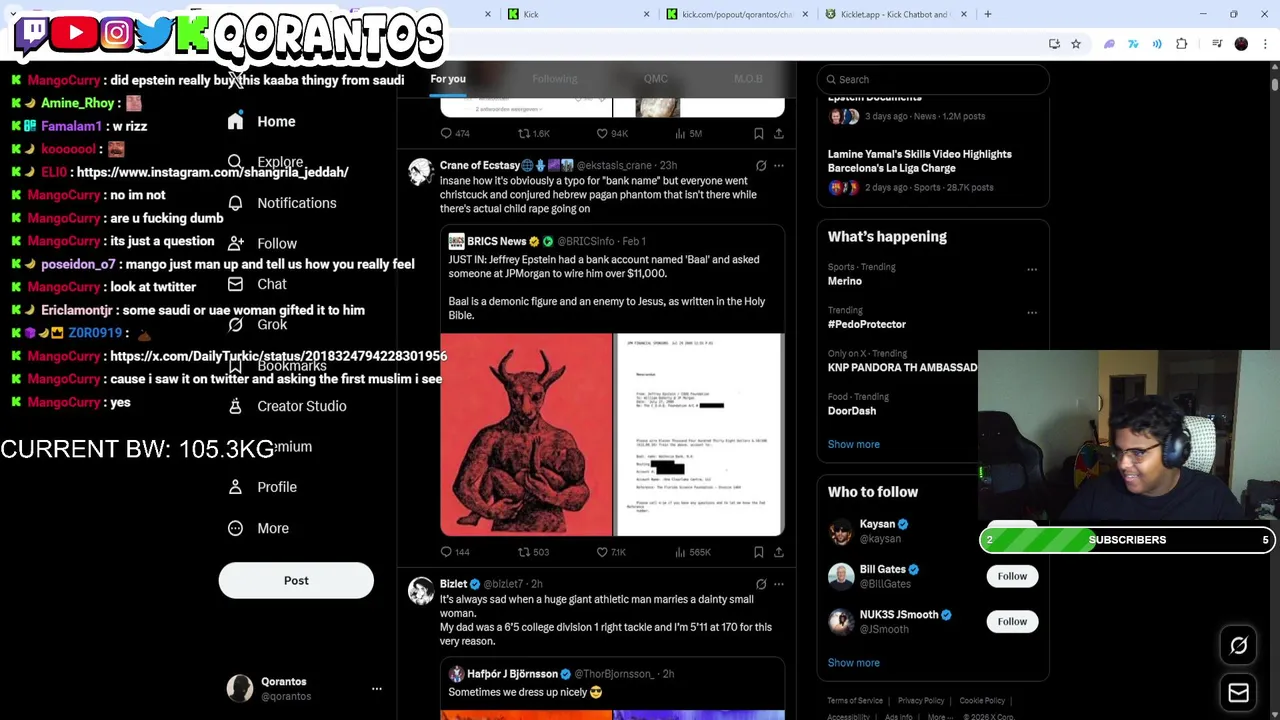Repost the tweet with 503 reposts
Screen dimensions: 1280x720
tap(533, 552)
